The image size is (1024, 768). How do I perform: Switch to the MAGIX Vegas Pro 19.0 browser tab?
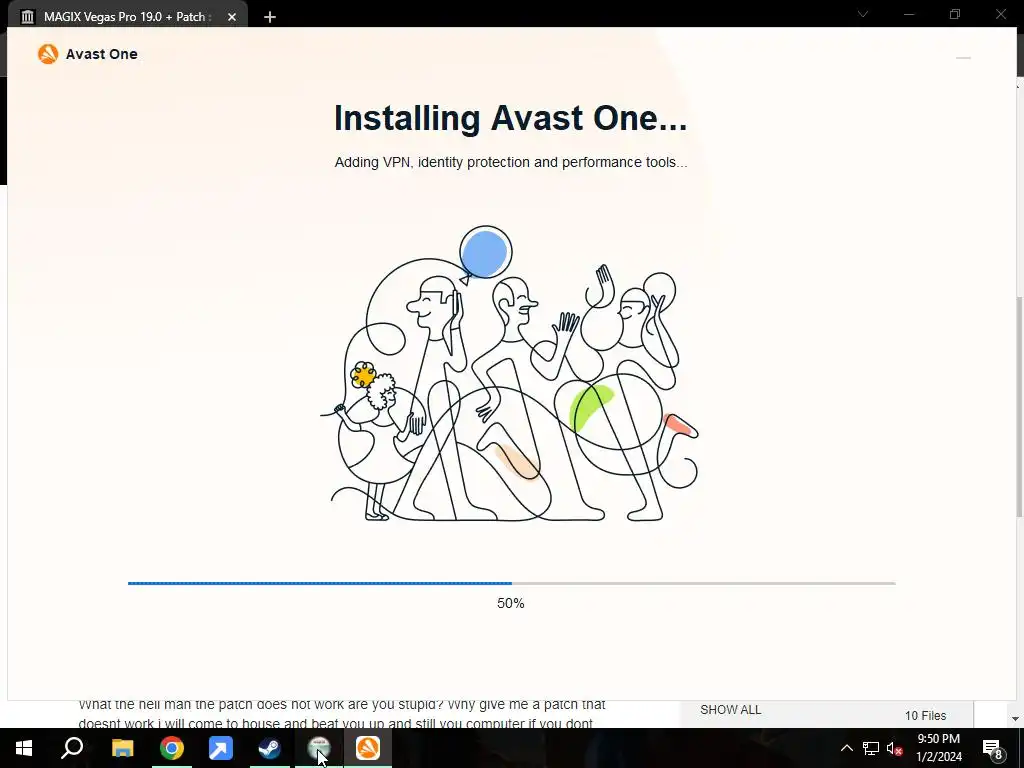tap(124, 17)
